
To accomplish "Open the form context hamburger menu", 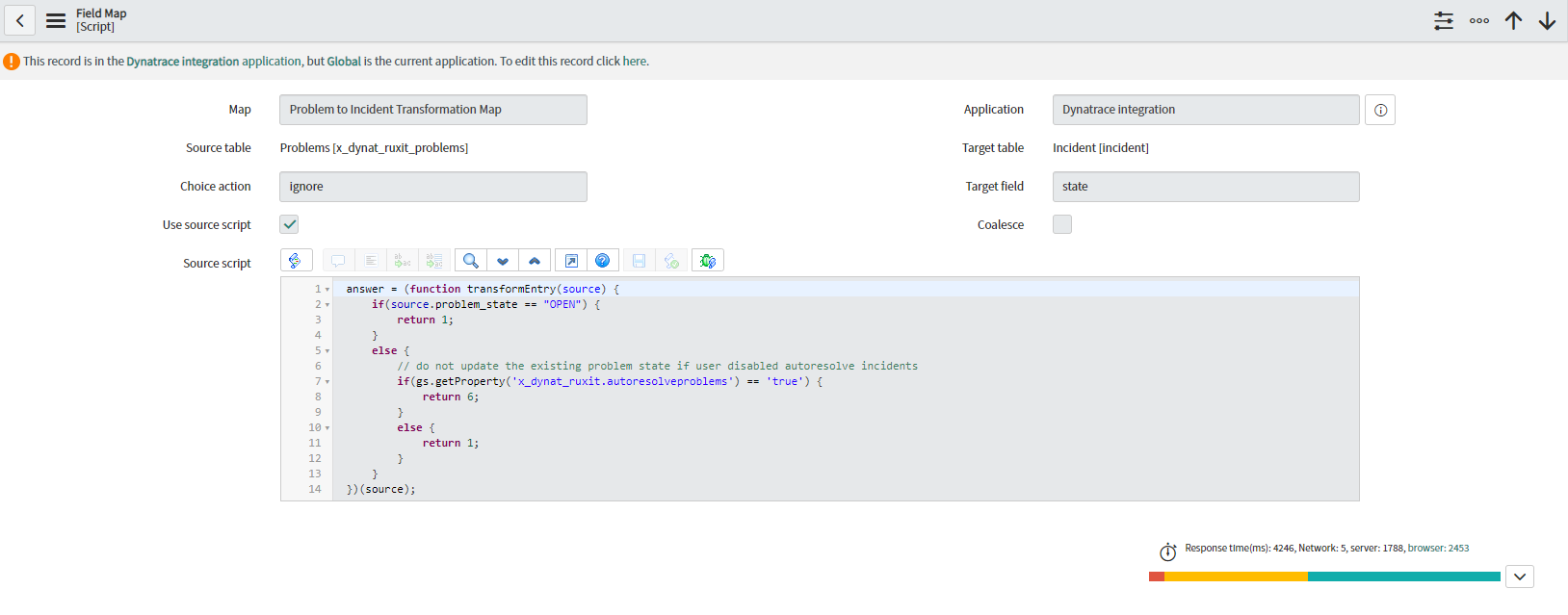I will 56,20.
